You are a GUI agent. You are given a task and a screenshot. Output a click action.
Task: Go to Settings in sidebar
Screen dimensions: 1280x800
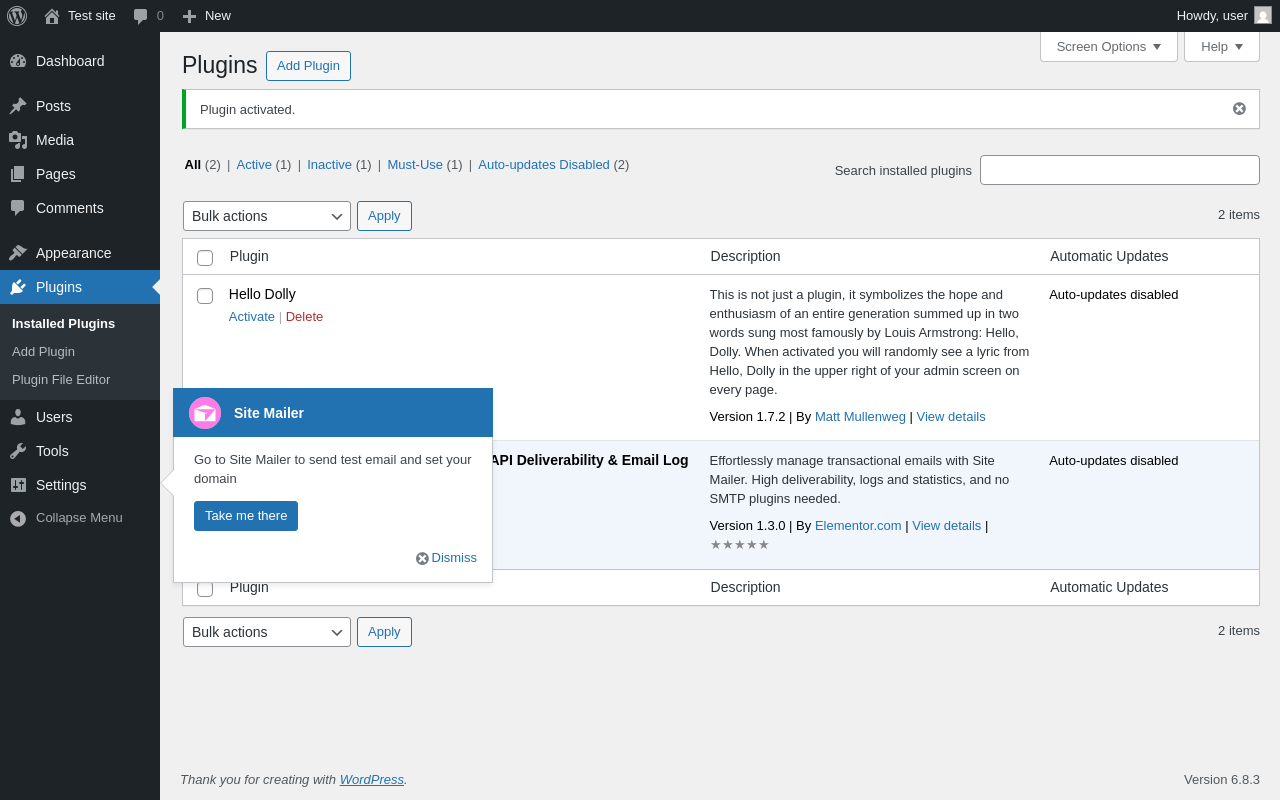pos(80,485)
